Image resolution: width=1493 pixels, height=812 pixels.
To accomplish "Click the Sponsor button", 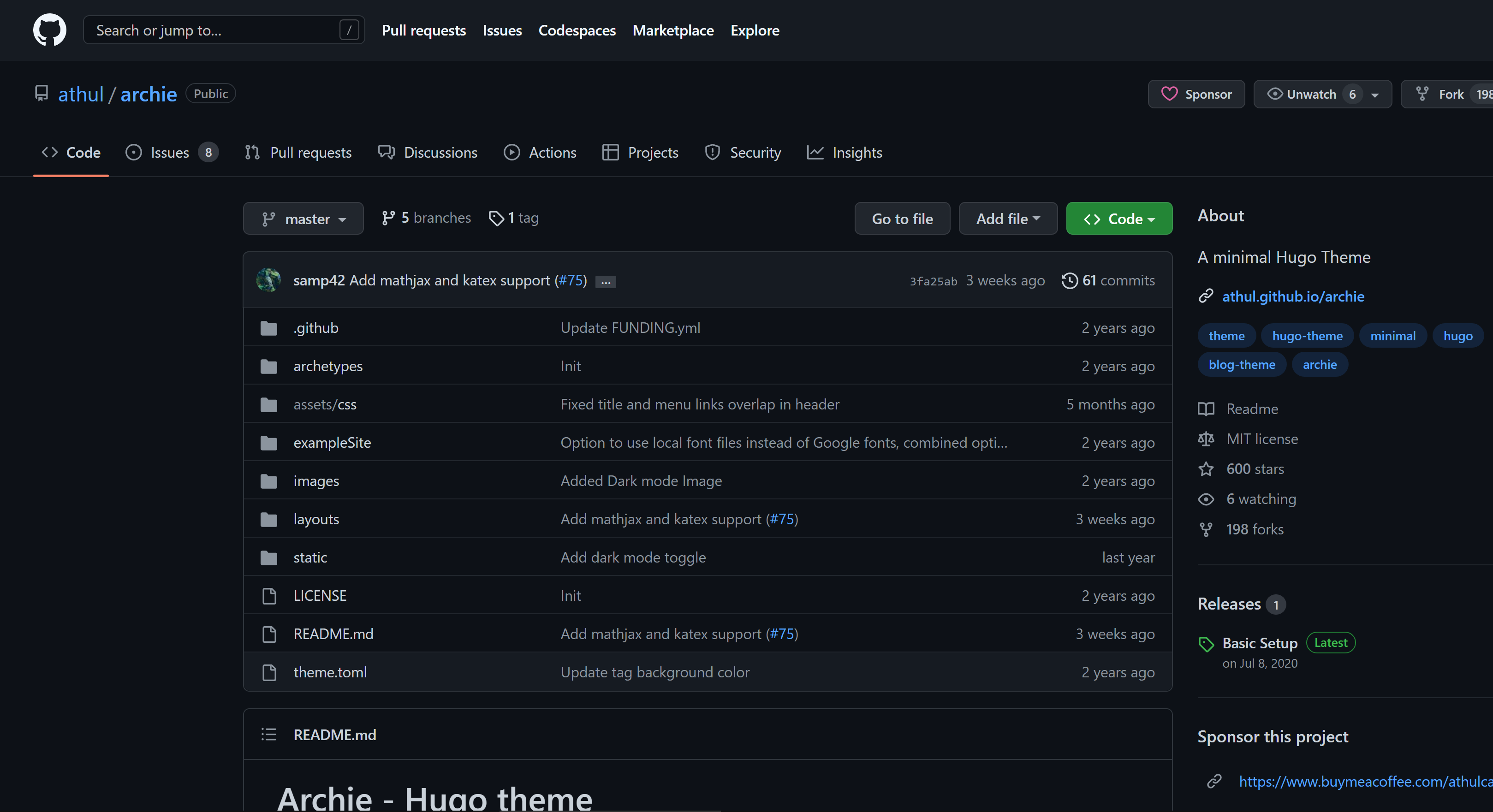I will click(x=1196, y=94).
